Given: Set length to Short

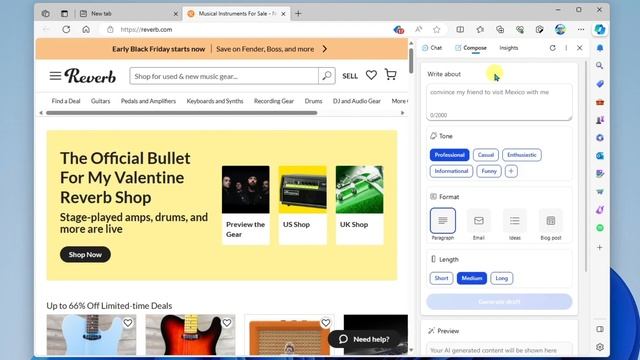Looking at the screenshot, I should (x=441, y=278).
